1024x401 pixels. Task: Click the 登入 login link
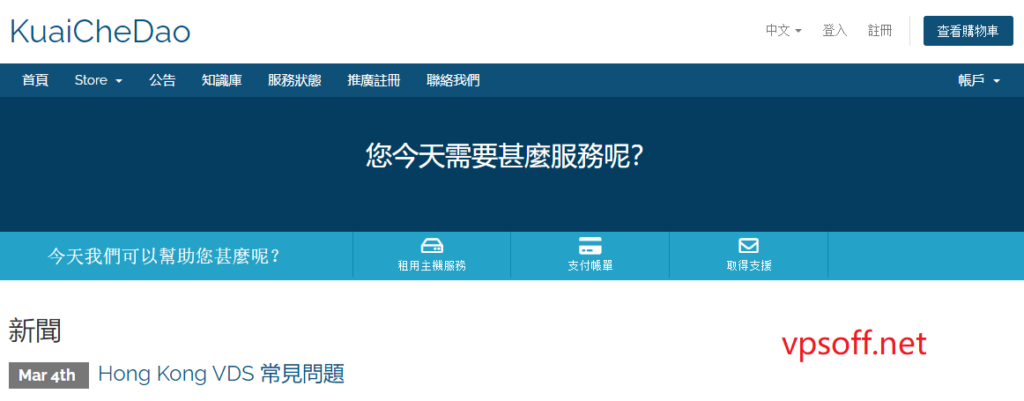(834, 31)
